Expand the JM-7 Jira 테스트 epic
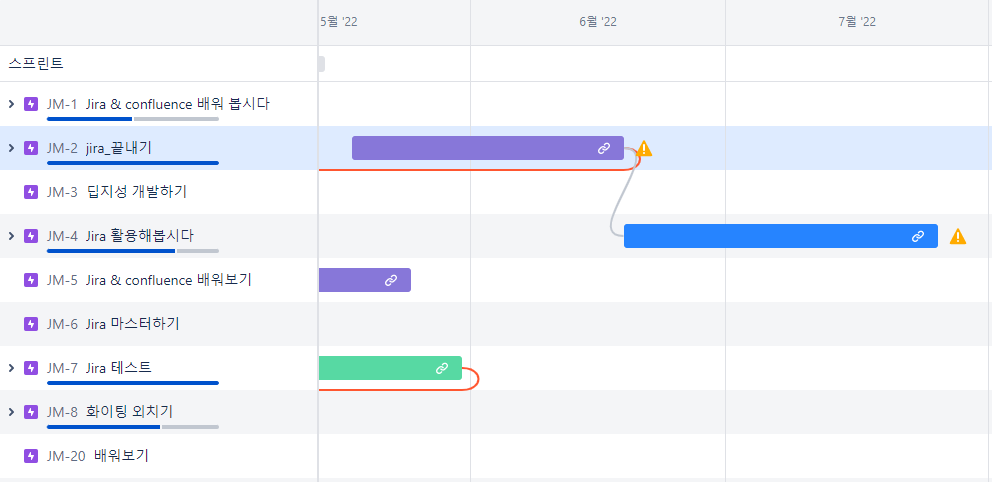The height and width of the screenshot is (482, 992). [x=11, y=368]
